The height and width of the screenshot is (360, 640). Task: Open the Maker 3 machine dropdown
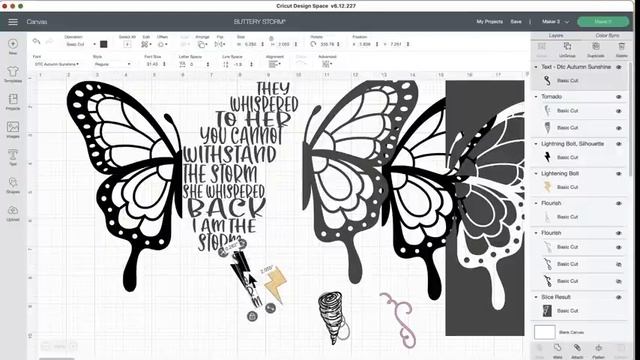555,22
